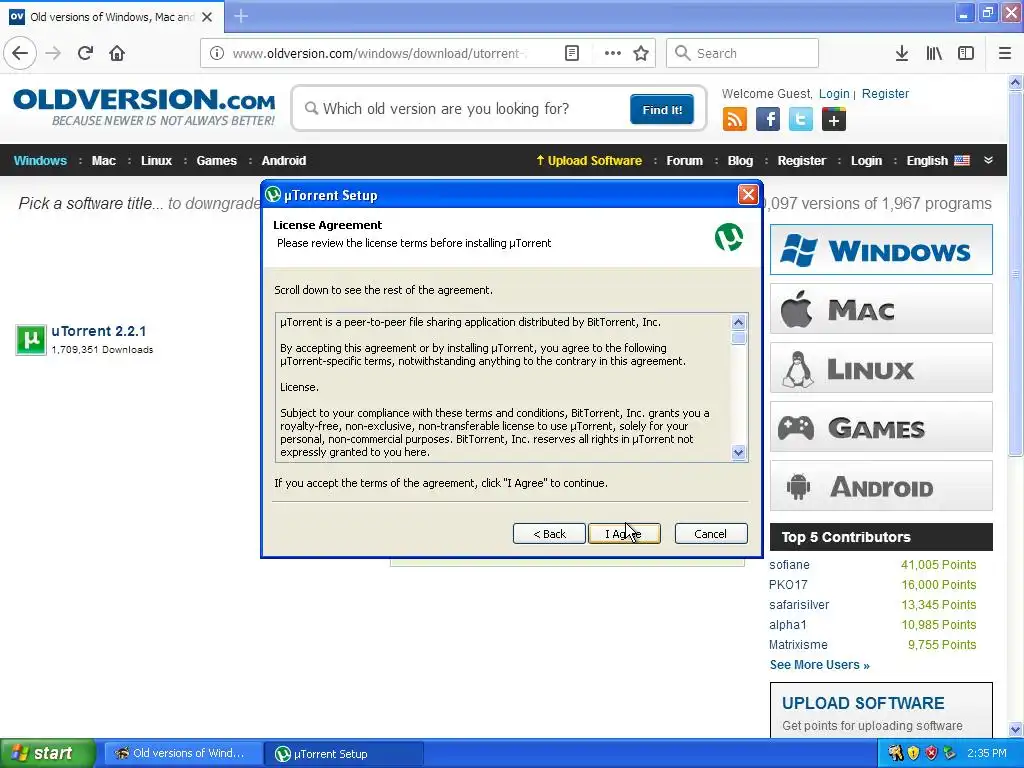Click the browser address bar URL
The width and height of the screenshot is (1024, 768).
tap(379, 53)
